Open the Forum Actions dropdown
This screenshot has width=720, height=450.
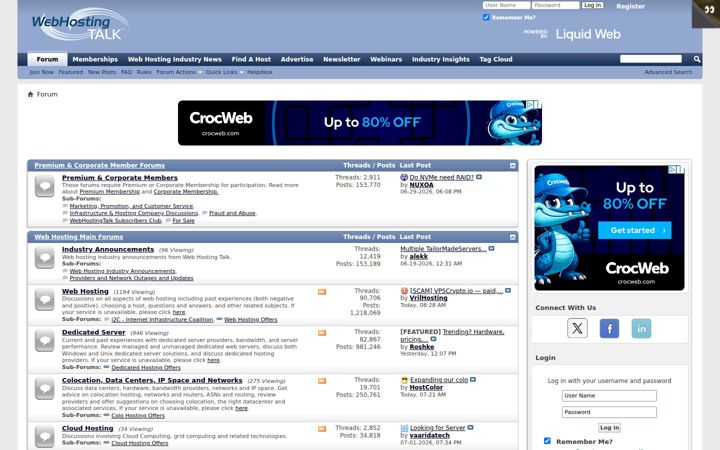(179, 72)
